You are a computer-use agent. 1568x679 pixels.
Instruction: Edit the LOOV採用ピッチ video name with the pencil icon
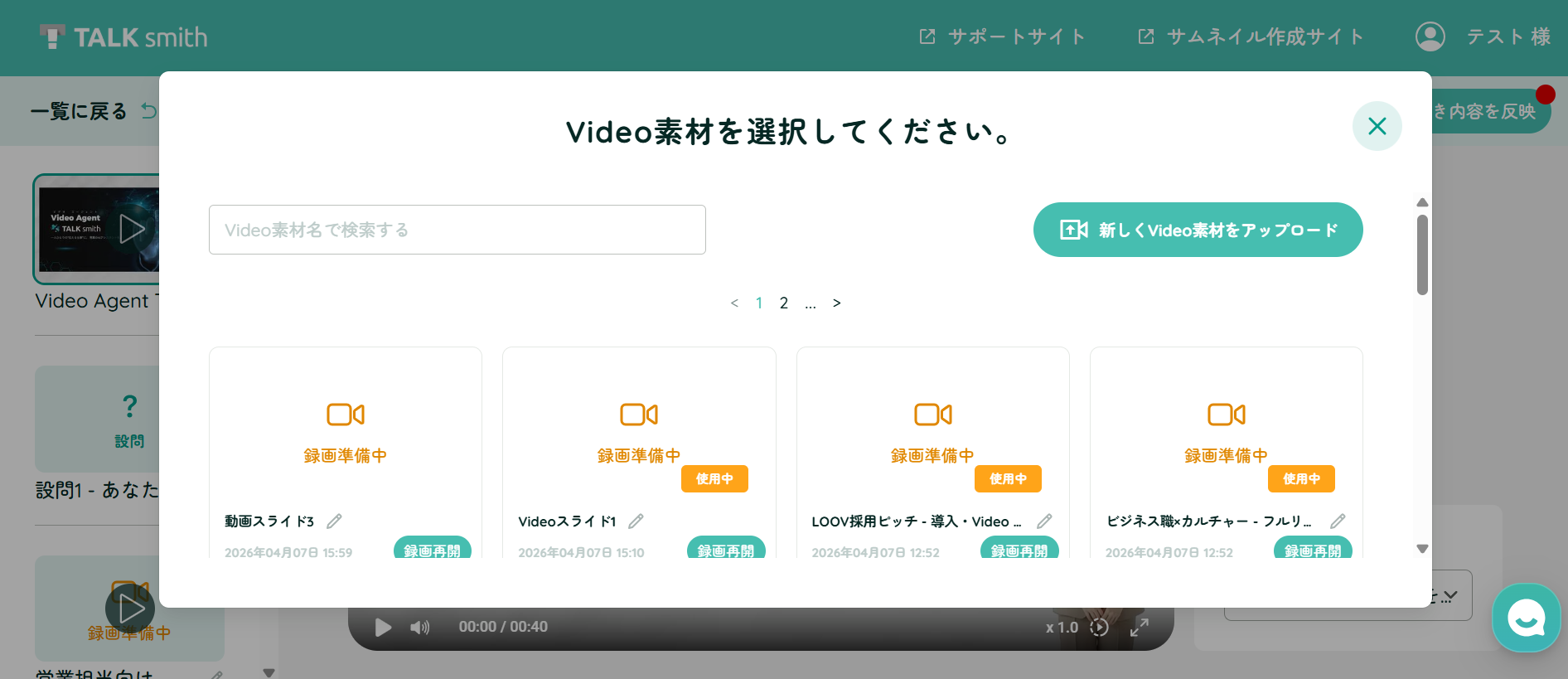(1044, 521)
